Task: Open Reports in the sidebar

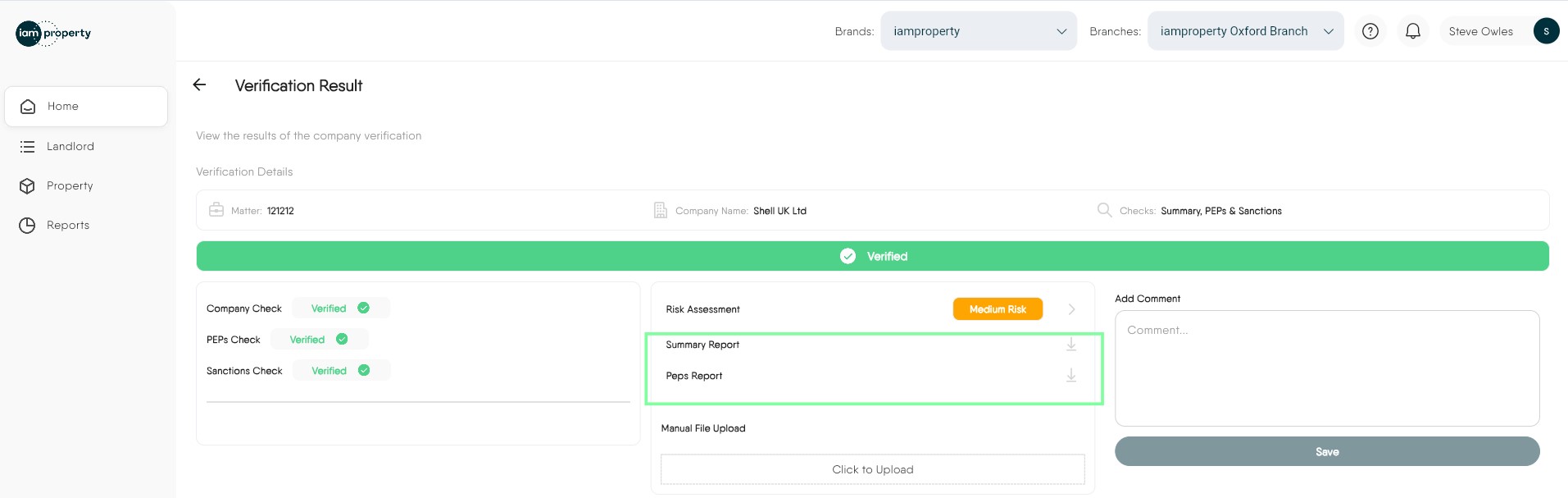Action: coord(68,226)
